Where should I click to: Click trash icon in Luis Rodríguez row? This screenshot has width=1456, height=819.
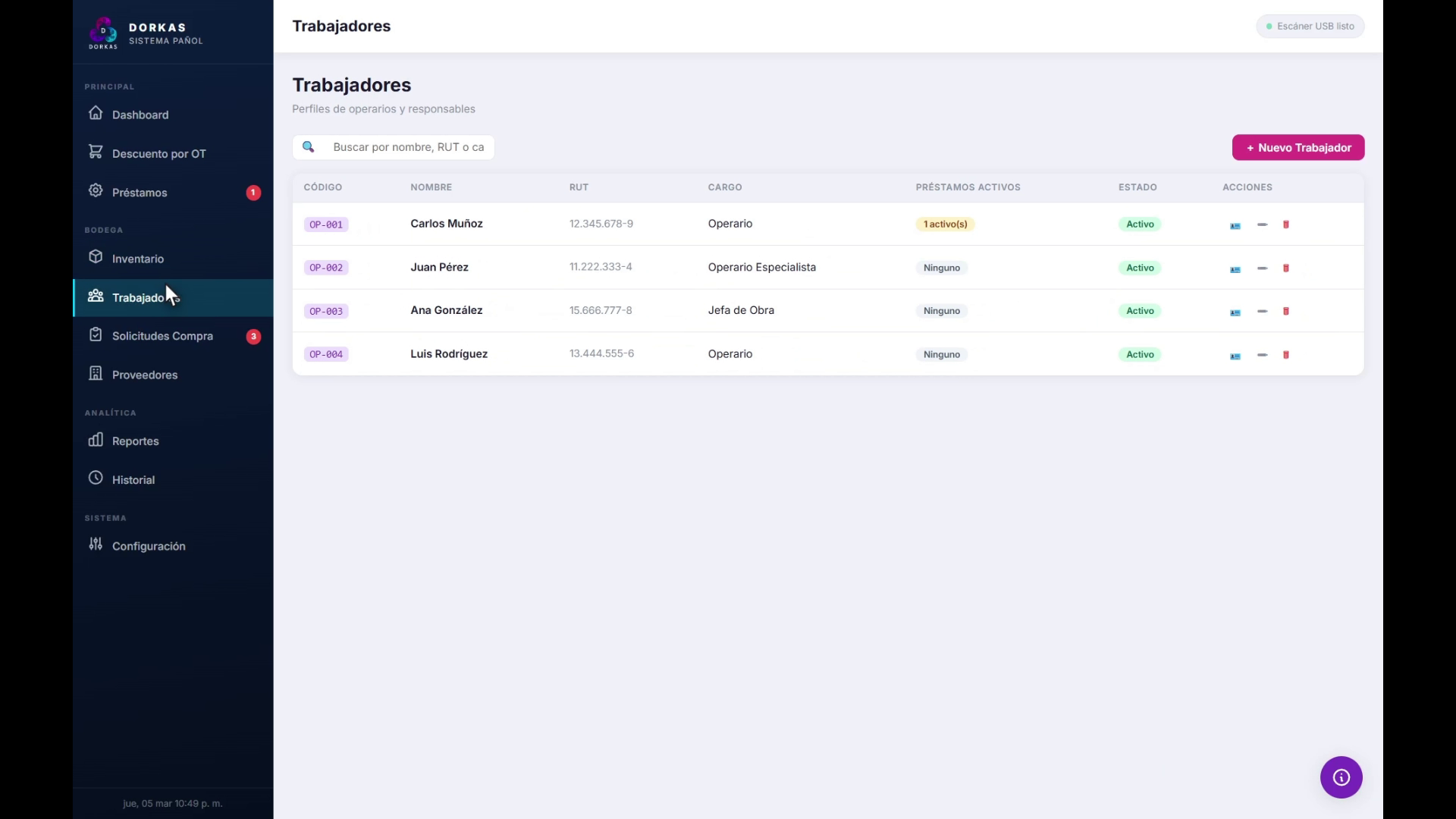1286,355
